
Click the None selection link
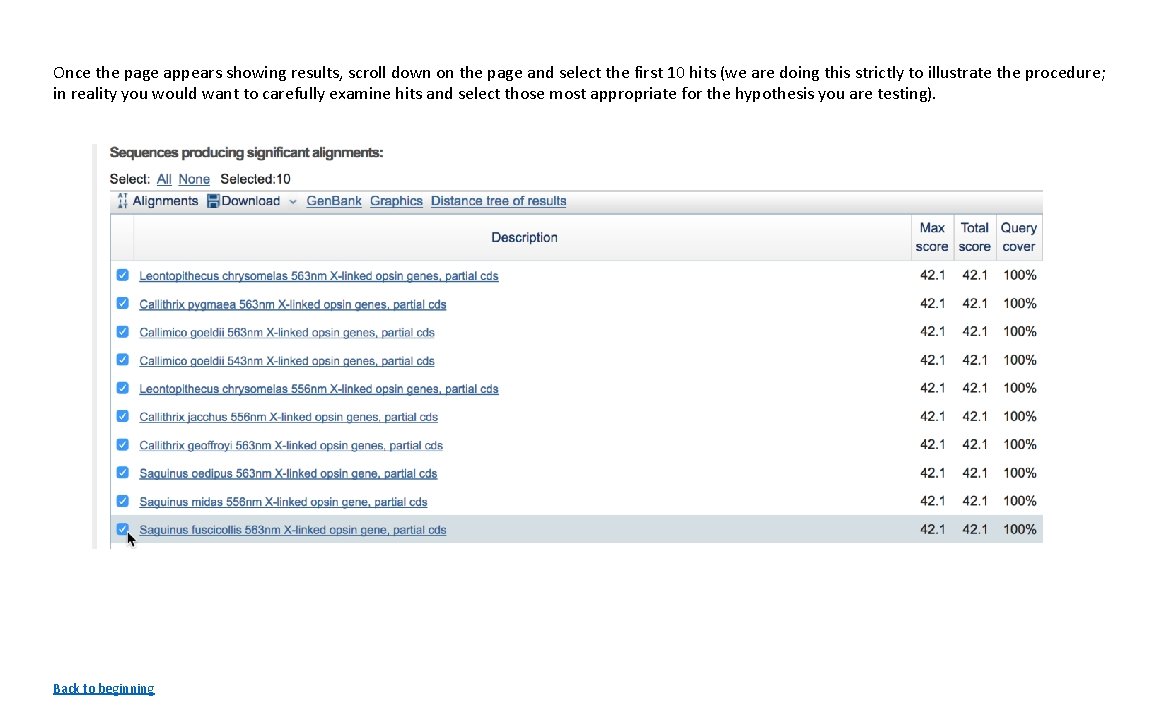pyautogui.click(x=193, y=178)
